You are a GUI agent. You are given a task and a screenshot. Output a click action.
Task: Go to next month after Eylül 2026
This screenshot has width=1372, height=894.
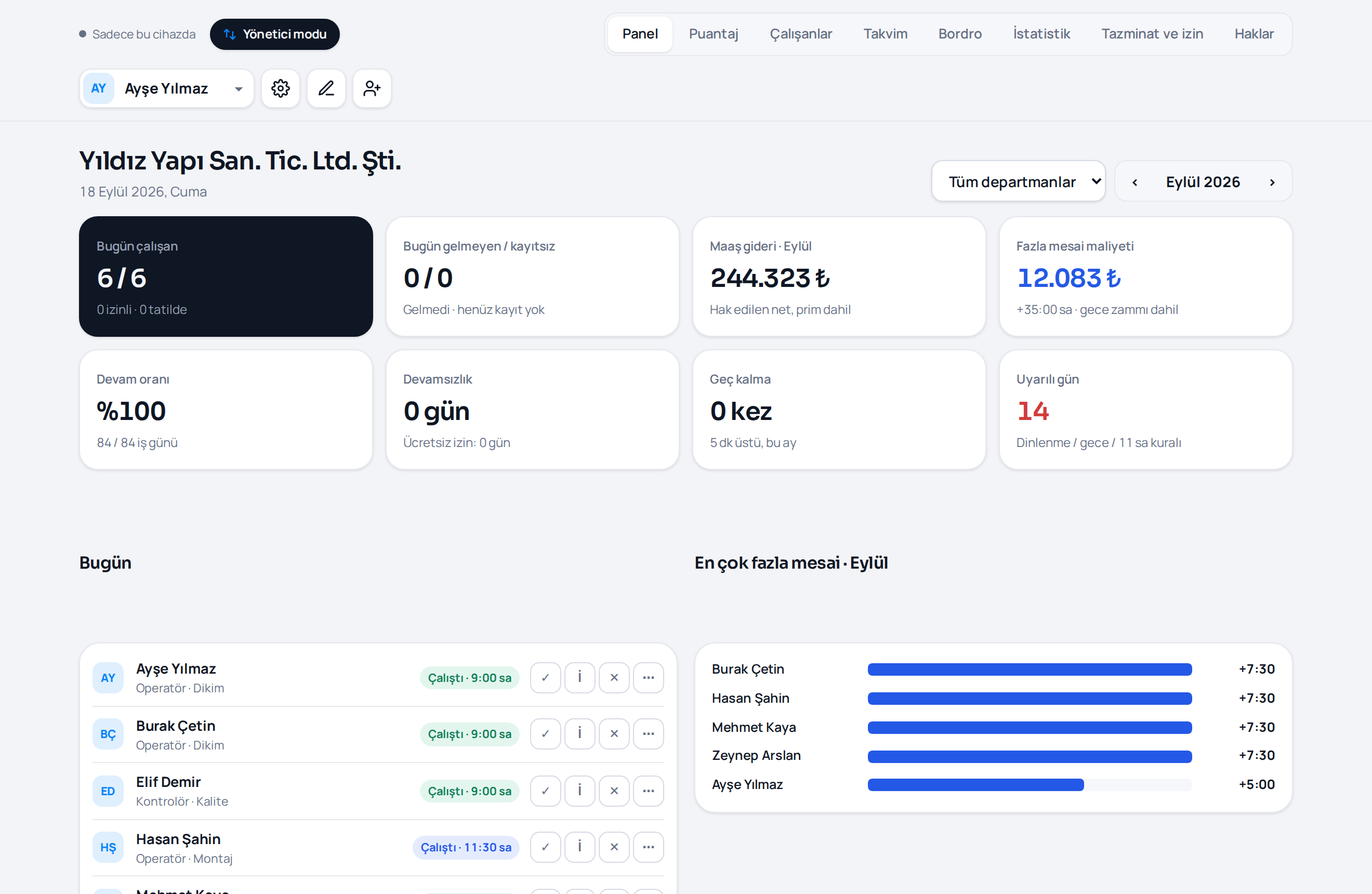pos(1272,182)
